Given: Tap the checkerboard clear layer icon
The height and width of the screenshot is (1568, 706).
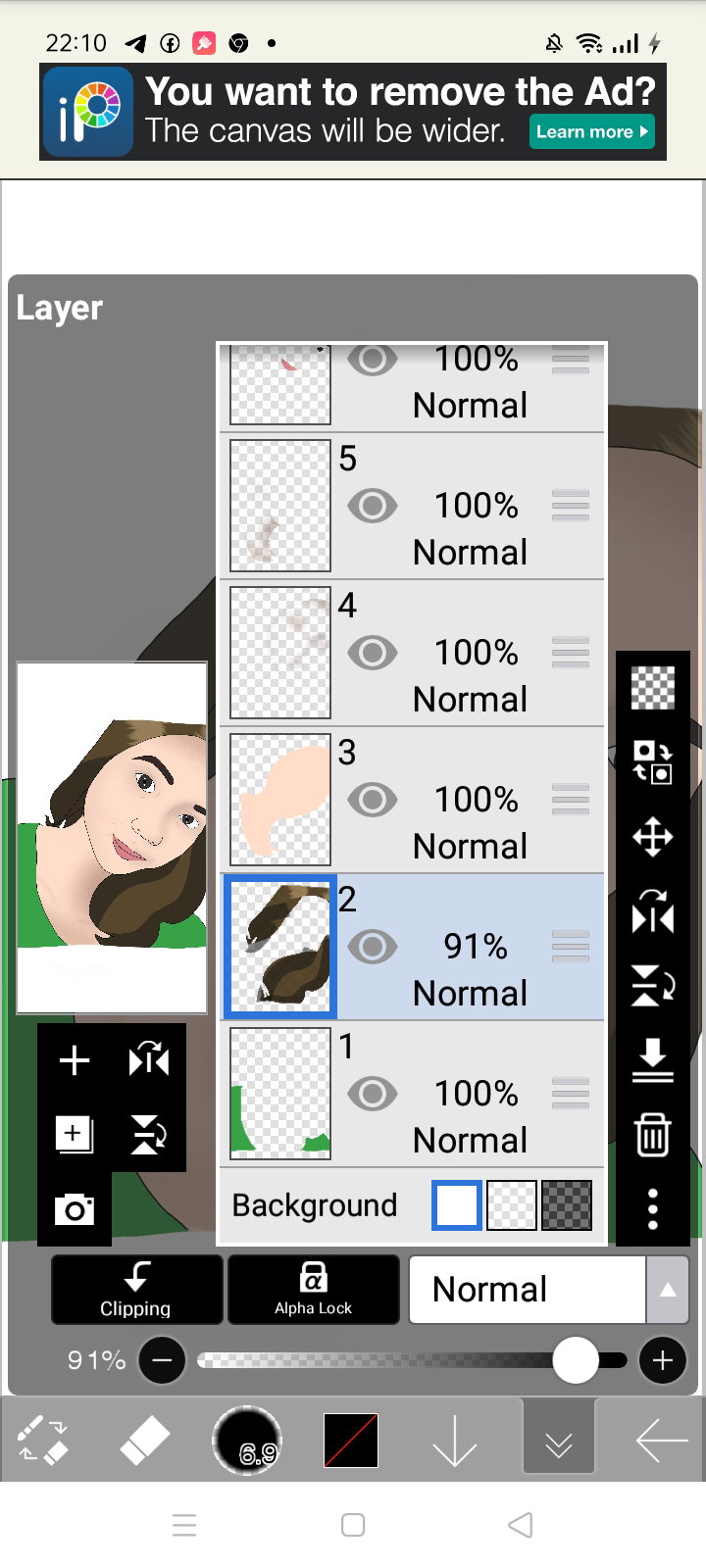Looking at the screenshot, I should point(652,687).
